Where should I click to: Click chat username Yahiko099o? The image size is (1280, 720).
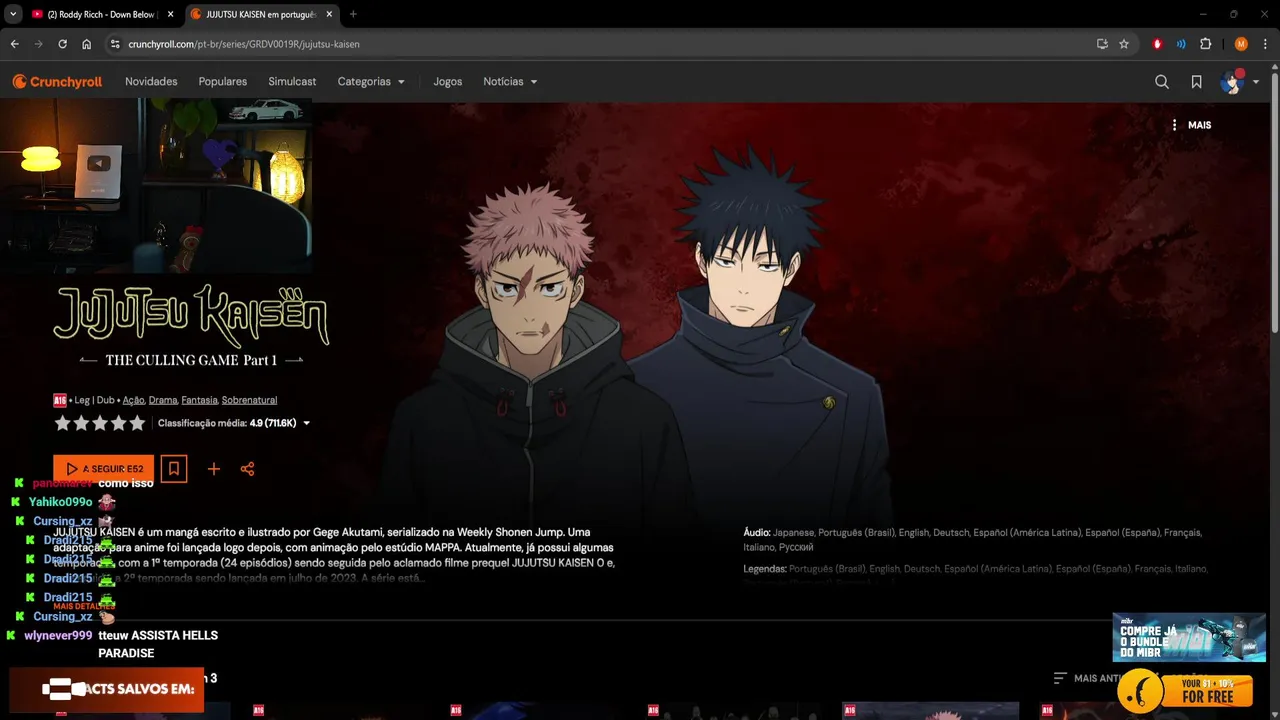pyautogui.click(x=60, y=502)
